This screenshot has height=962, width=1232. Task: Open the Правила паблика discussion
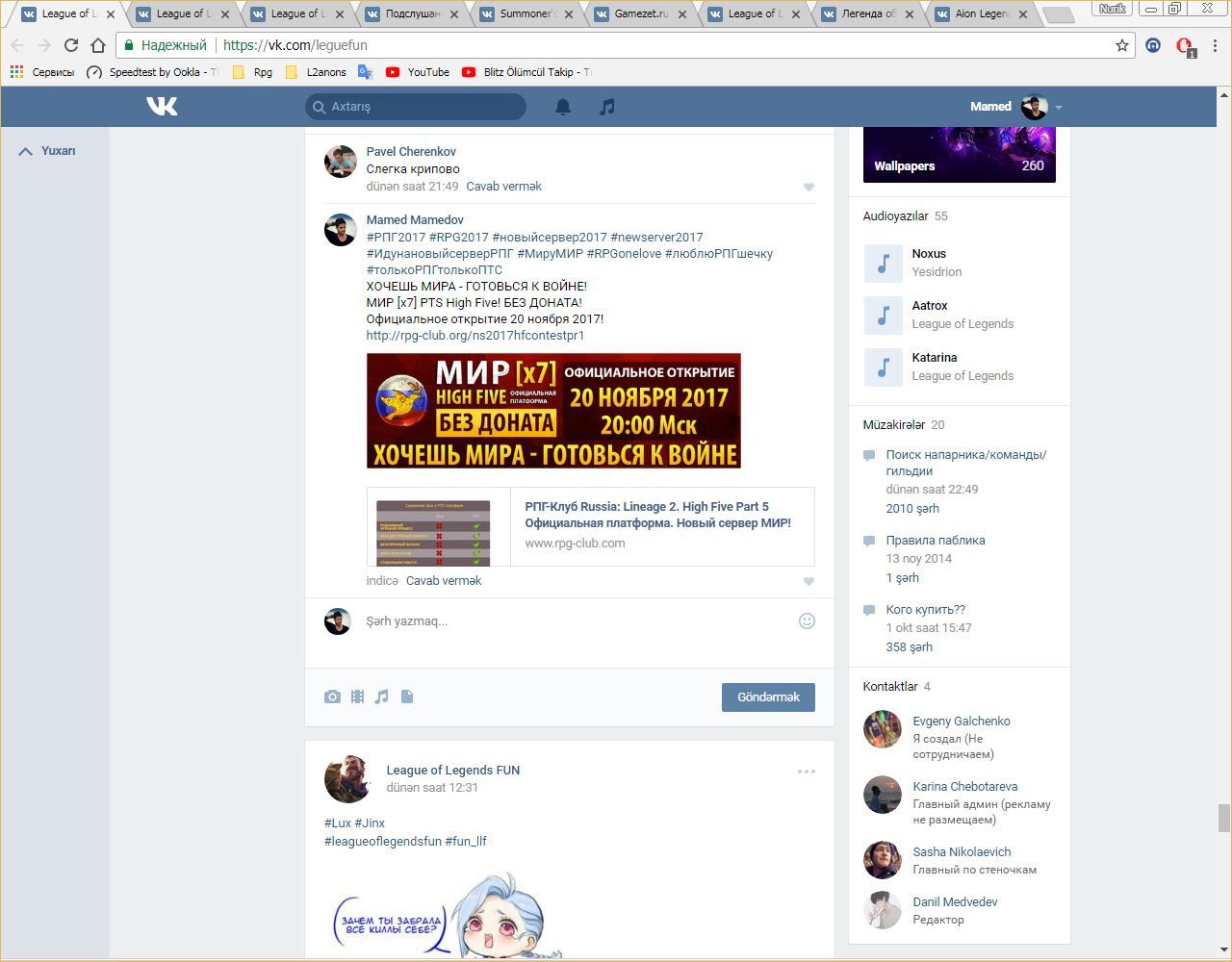click(x=936, y=541)
